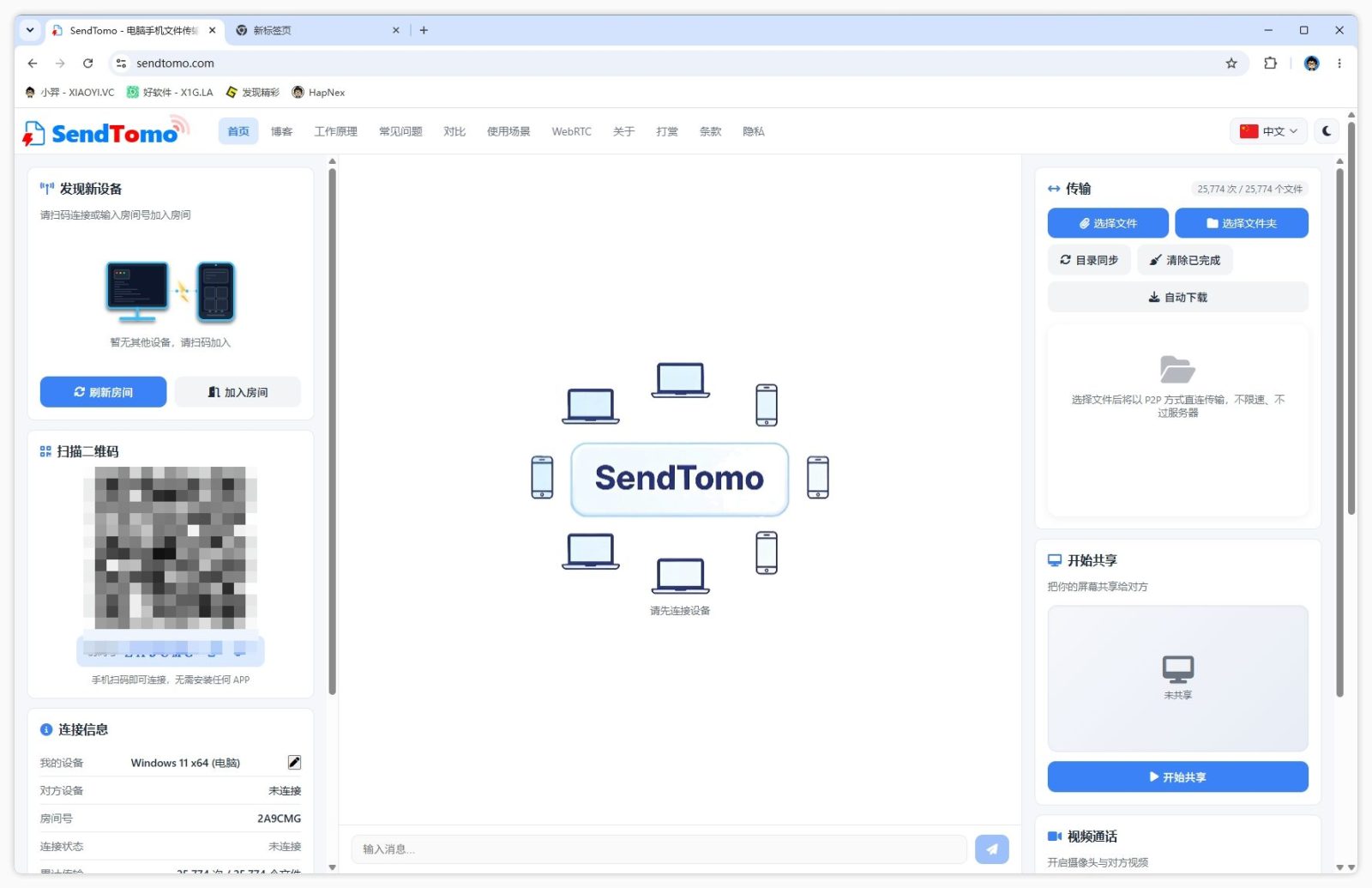The height and width of the screenshot is (888, 1372).
Task: Click the SendTomo logo in the header
Action: (105, 131)
